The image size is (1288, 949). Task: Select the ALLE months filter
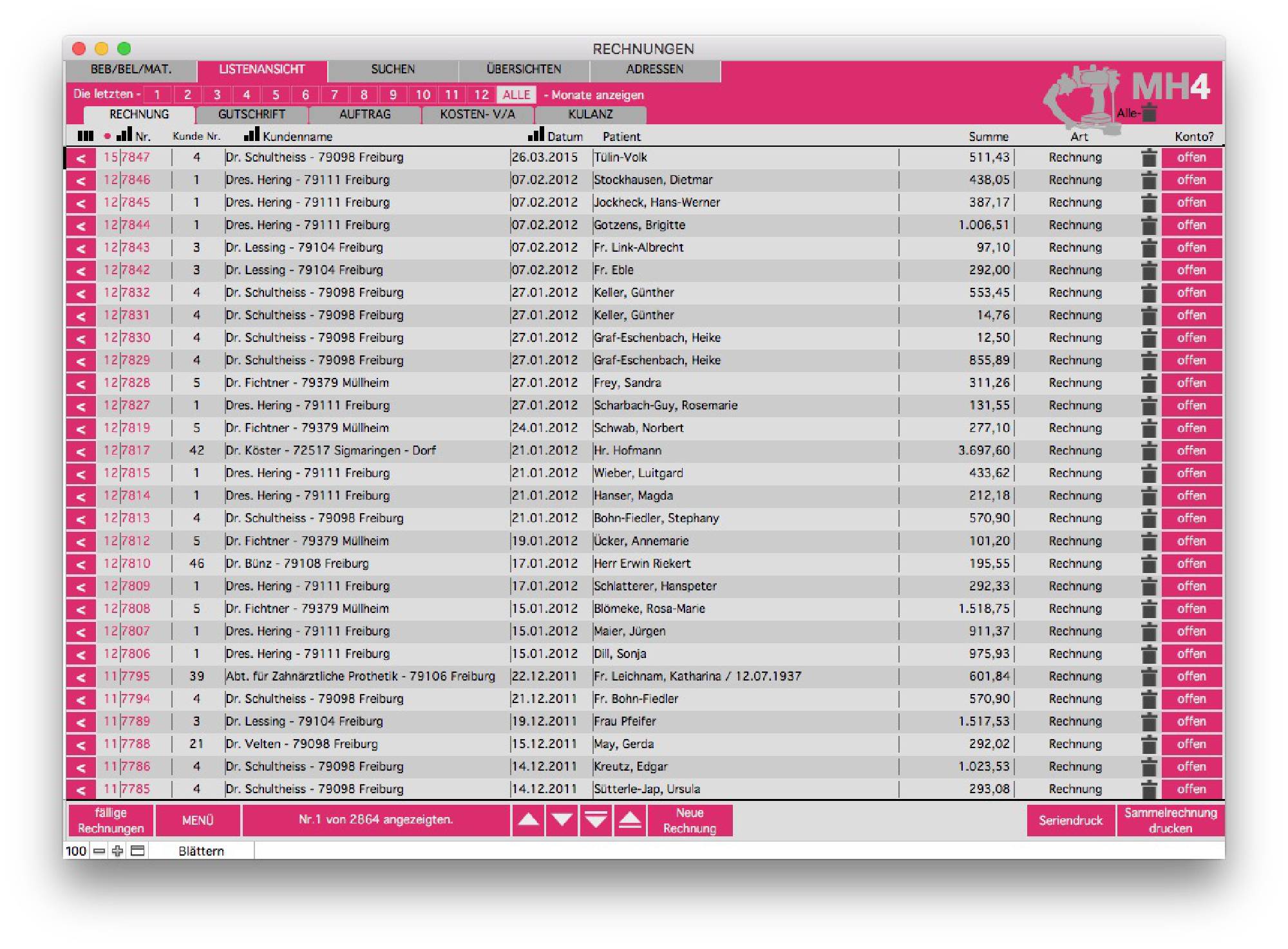coord(516,95)
